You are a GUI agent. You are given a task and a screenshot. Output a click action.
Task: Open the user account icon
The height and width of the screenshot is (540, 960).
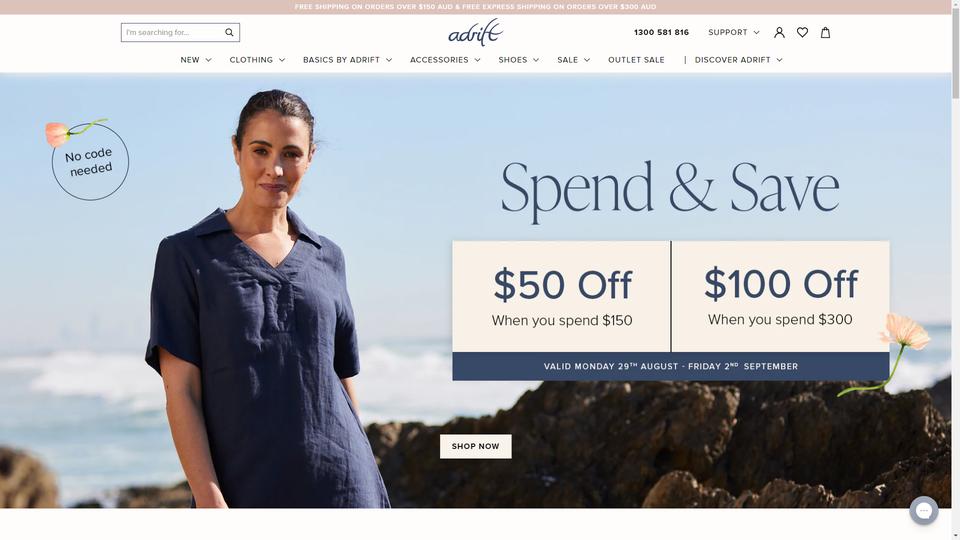click(779, 32)
